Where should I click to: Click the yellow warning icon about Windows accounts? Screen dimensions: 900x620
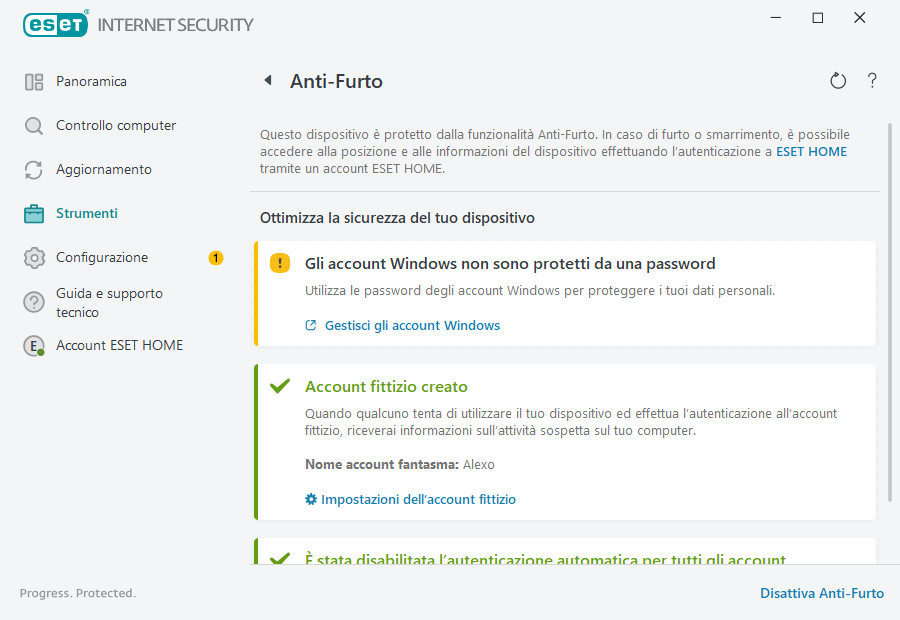tap(280, 263)
